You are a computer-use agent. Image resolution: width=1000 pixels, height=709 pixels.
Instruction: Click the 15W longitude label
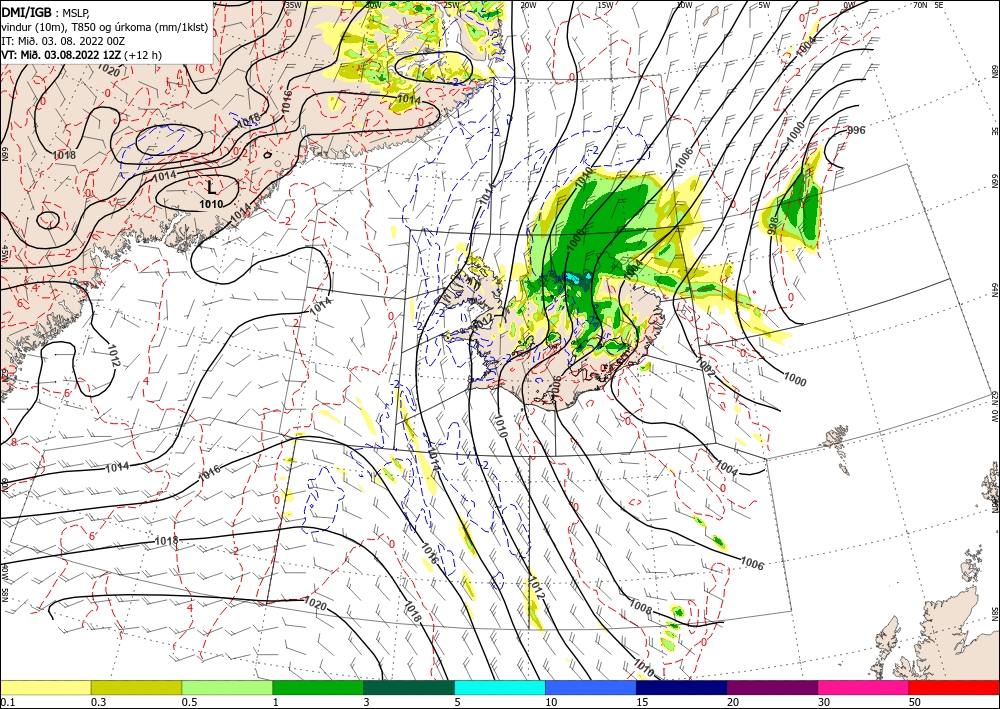605,5
